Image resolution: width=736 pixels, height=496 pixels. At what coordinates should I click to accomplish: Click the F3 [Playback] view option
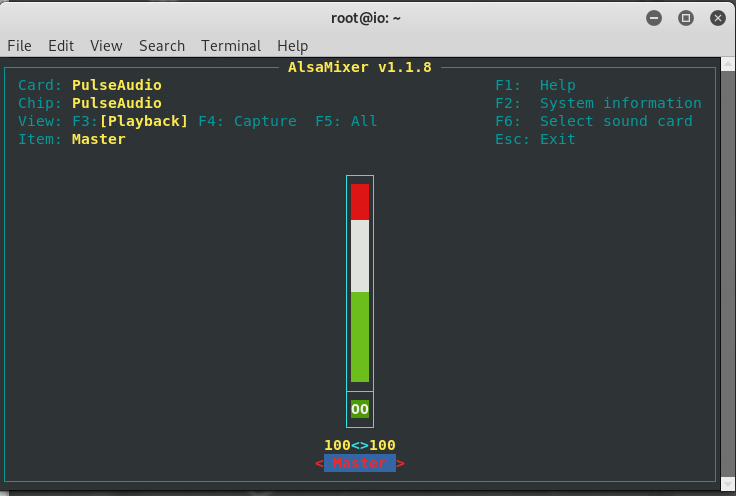pos(130,121)
